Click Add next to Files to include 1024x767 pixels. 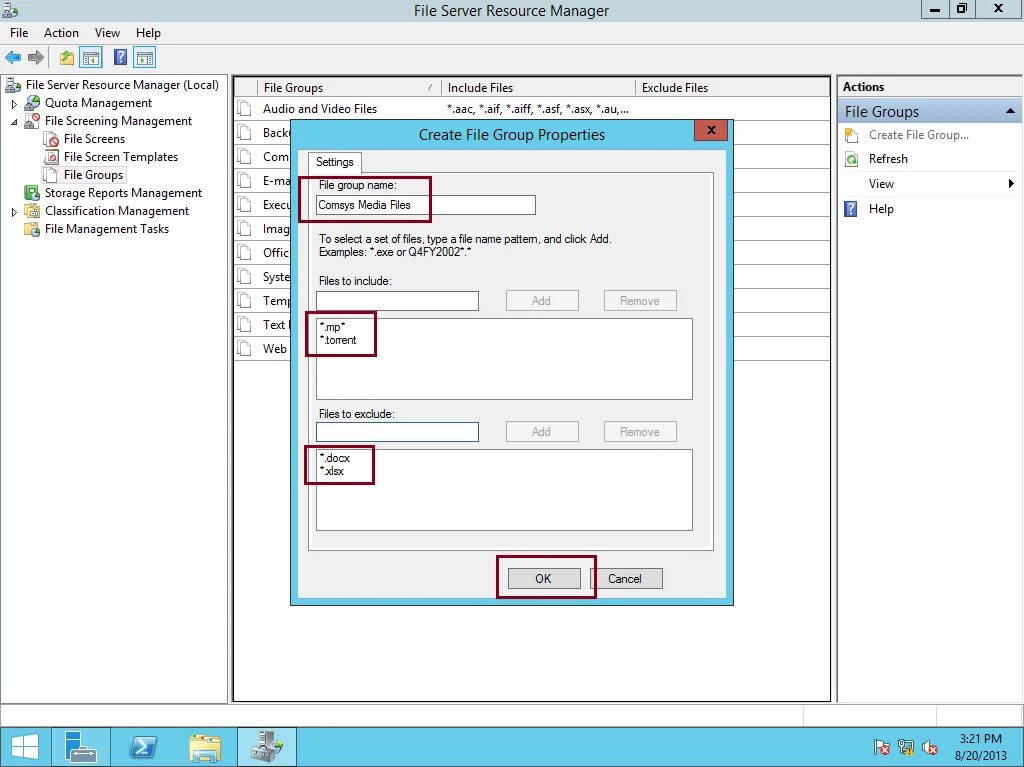tap(541, 301)
